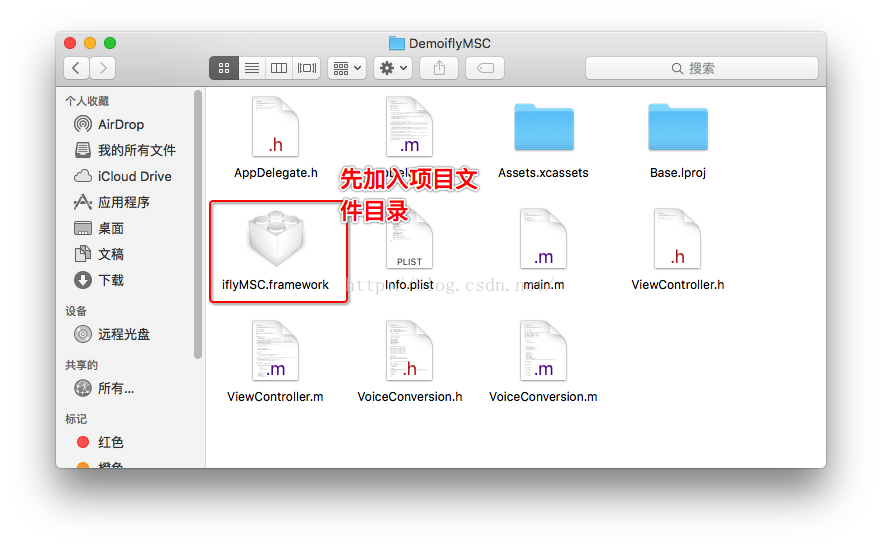Open 桌面 in the sidebar
This screenshot has width=882, height=548.
click(x=99, y=228)
